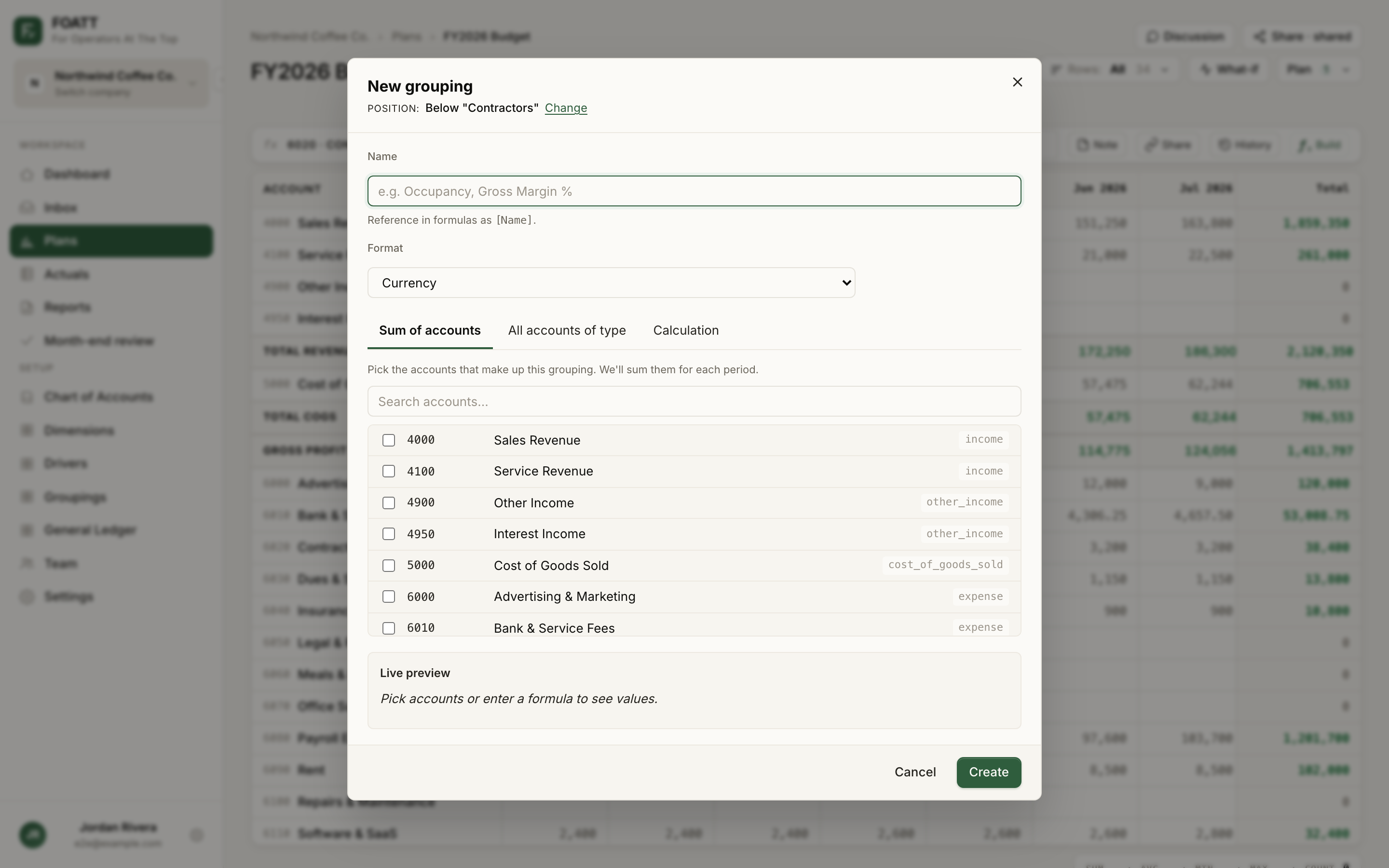The width and height of the screenshot is (1389, 868).
Task: Open the Format dropdown showing Currency
Action: tap(611, 283)
